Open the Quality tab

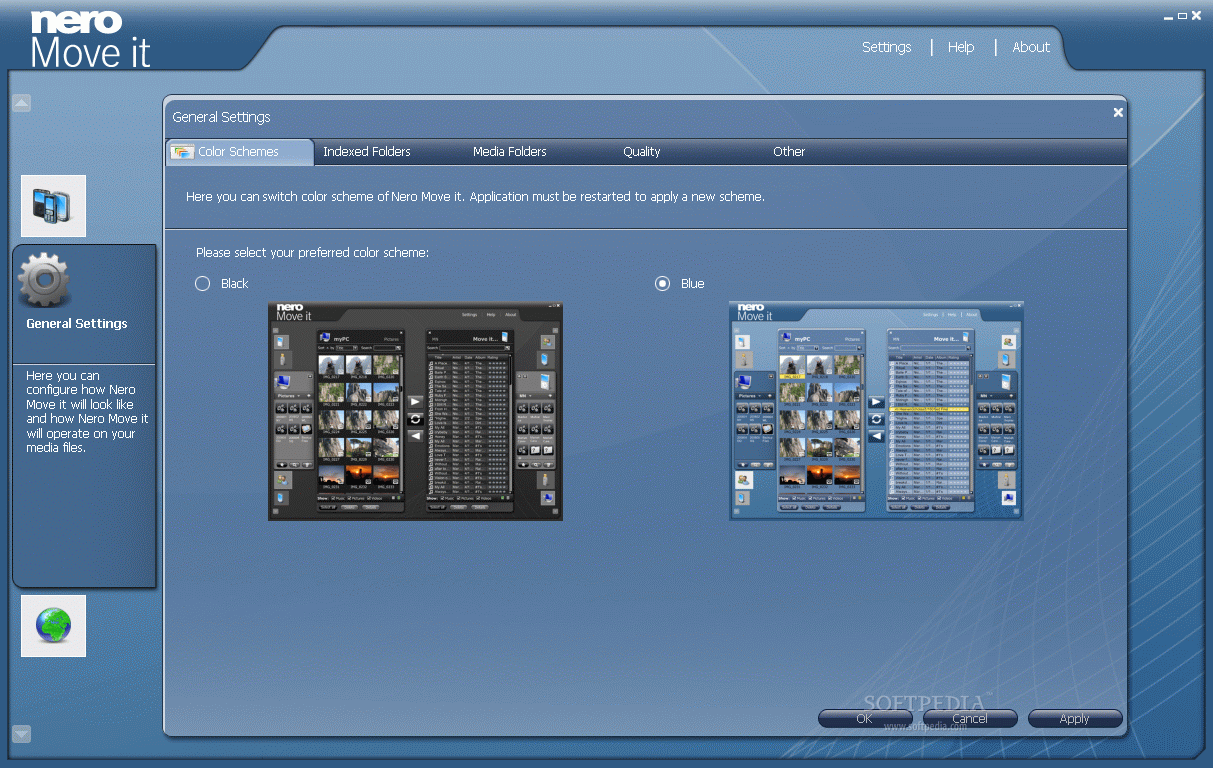[642, 152]
